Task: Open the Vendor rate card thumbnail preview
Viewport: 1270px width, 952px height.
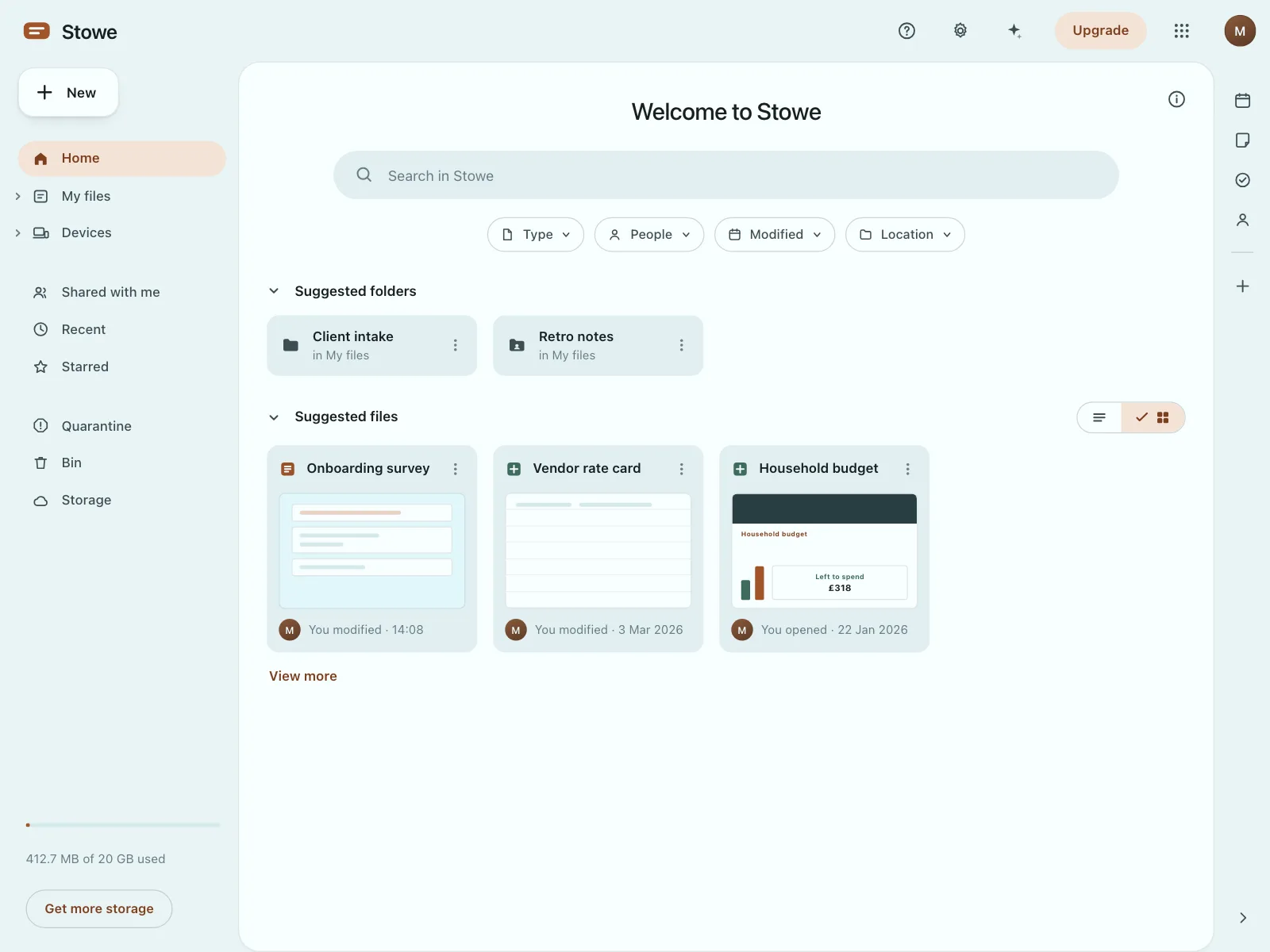Action: [x=598, y=551]
